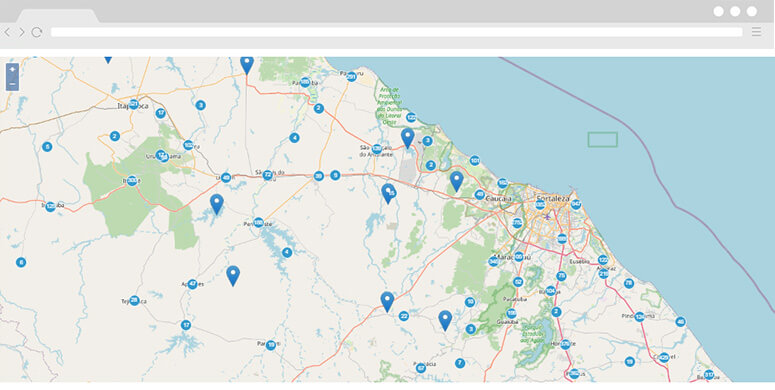Open the 5 cluster marker
The image size is (775, 390).
pos(47,147)
